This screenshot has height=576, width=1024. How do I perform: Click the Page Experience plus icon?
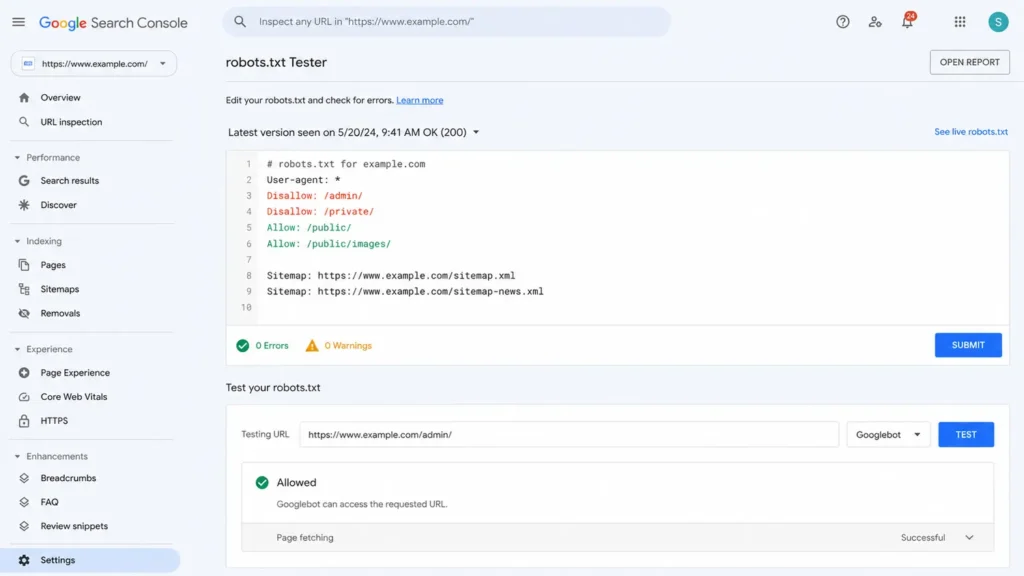(24, 373)
